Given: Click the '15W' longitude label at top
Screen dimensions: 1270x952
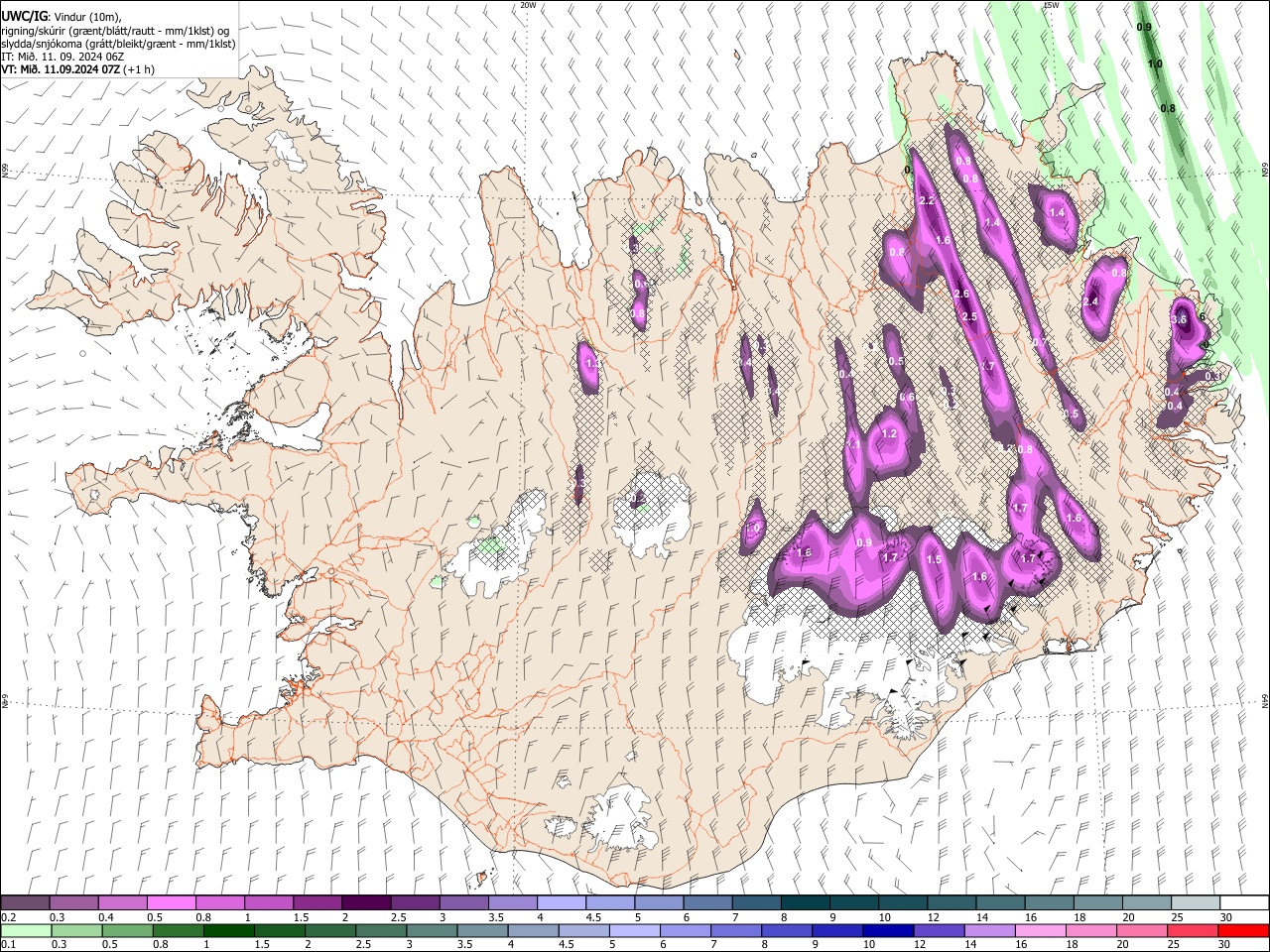Looking at the screenshot, I should pyautogui.click(x=1052, y=5).
